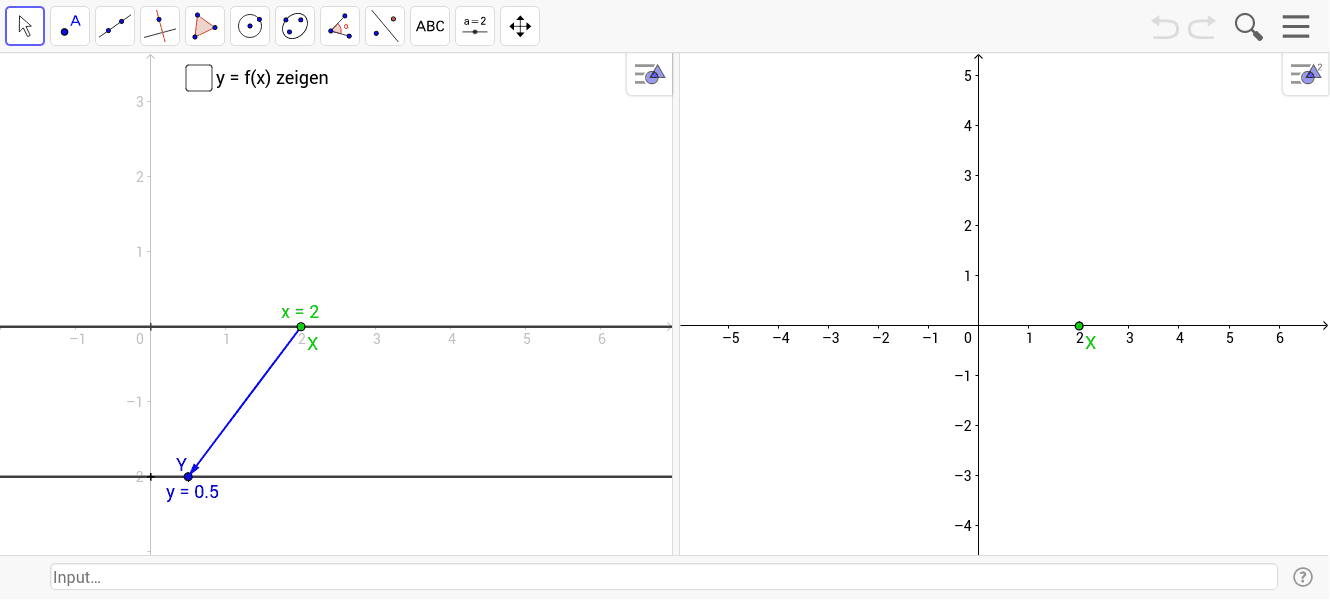The height and width of the screenshot is (600, 1330).
Task: Select the Circle with center tool
Action: coord(250,26)
